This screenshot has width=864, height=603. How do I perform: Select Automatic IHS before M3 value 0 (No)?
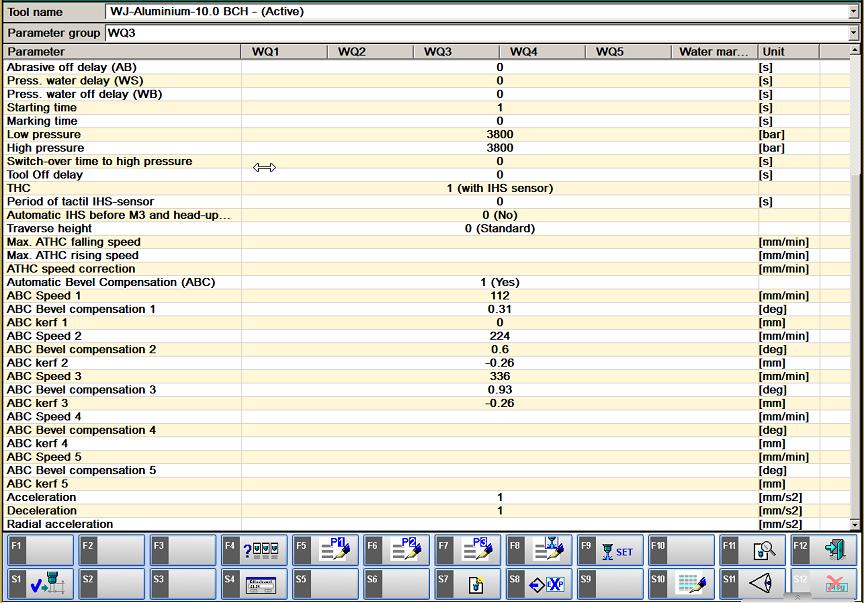click(x=500, y=215)
